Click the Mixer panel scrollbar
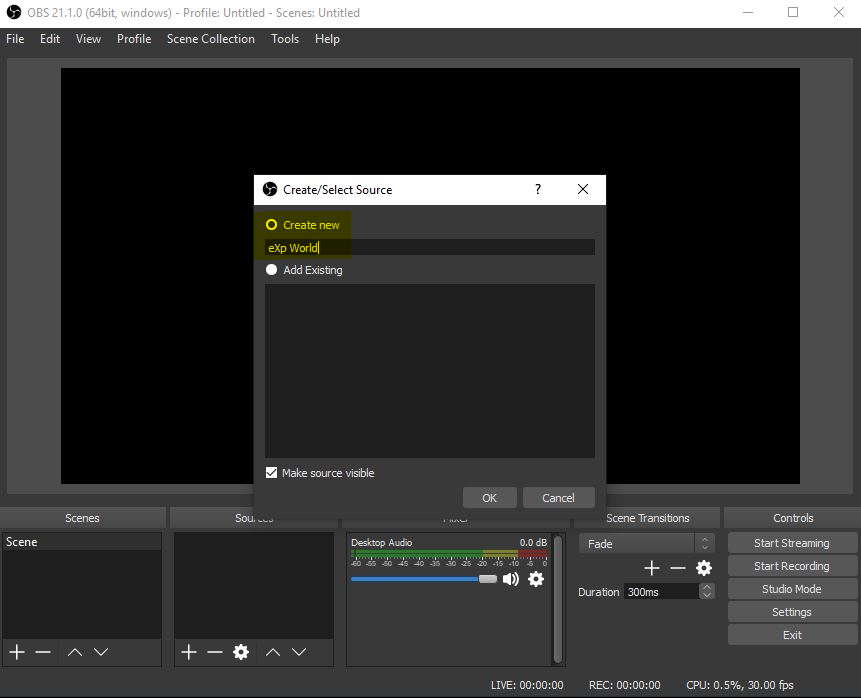Screen dimensions: 861x698 [x=558, y=599]
